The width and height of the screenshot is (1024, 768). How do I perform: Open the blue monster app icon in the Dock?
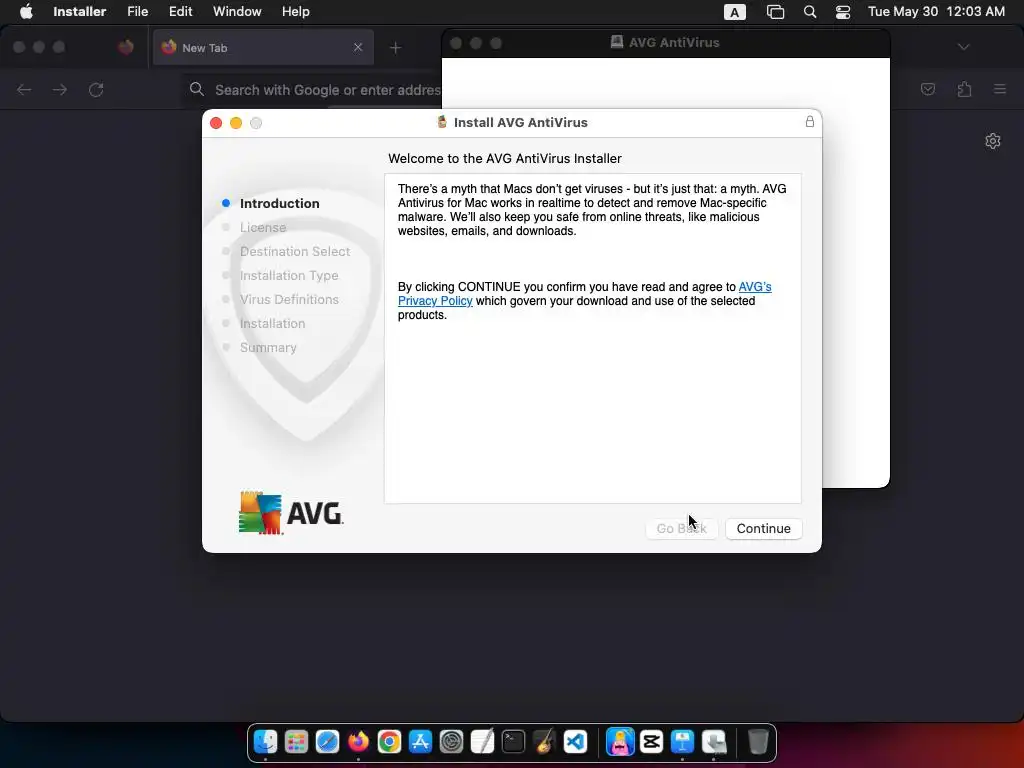(x=620, y=742)
